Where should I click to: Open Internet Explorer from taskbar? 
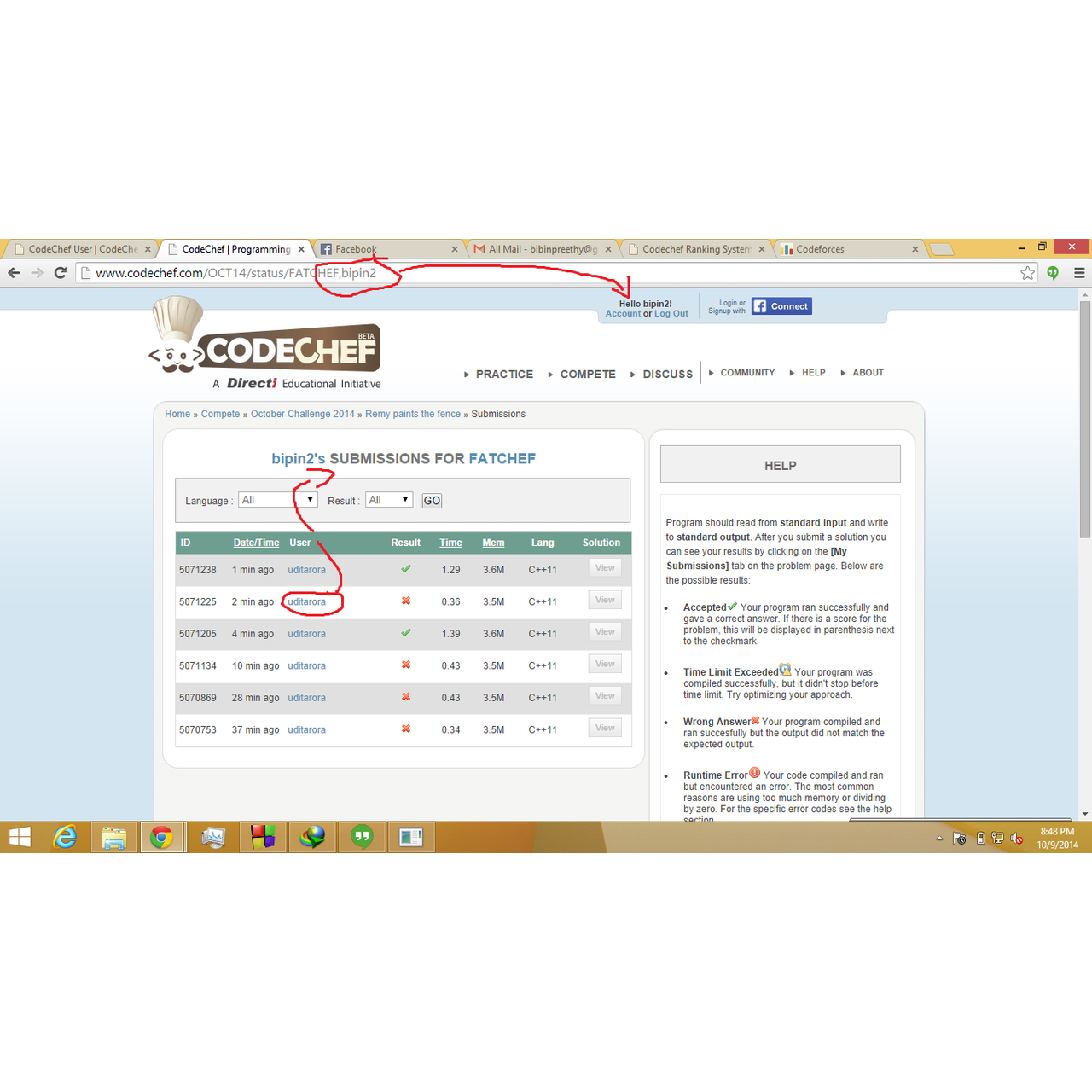[x=65, y=837]
